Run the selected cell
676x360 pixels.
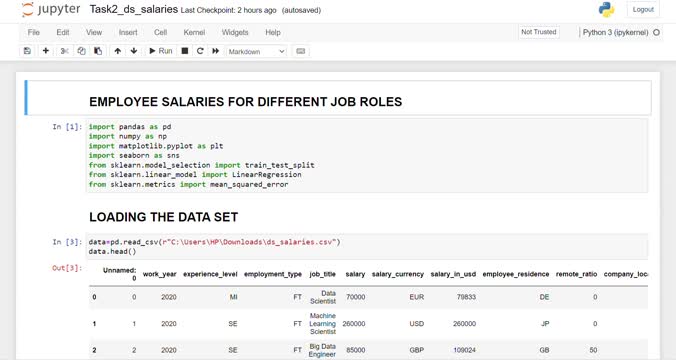(160, 51)
